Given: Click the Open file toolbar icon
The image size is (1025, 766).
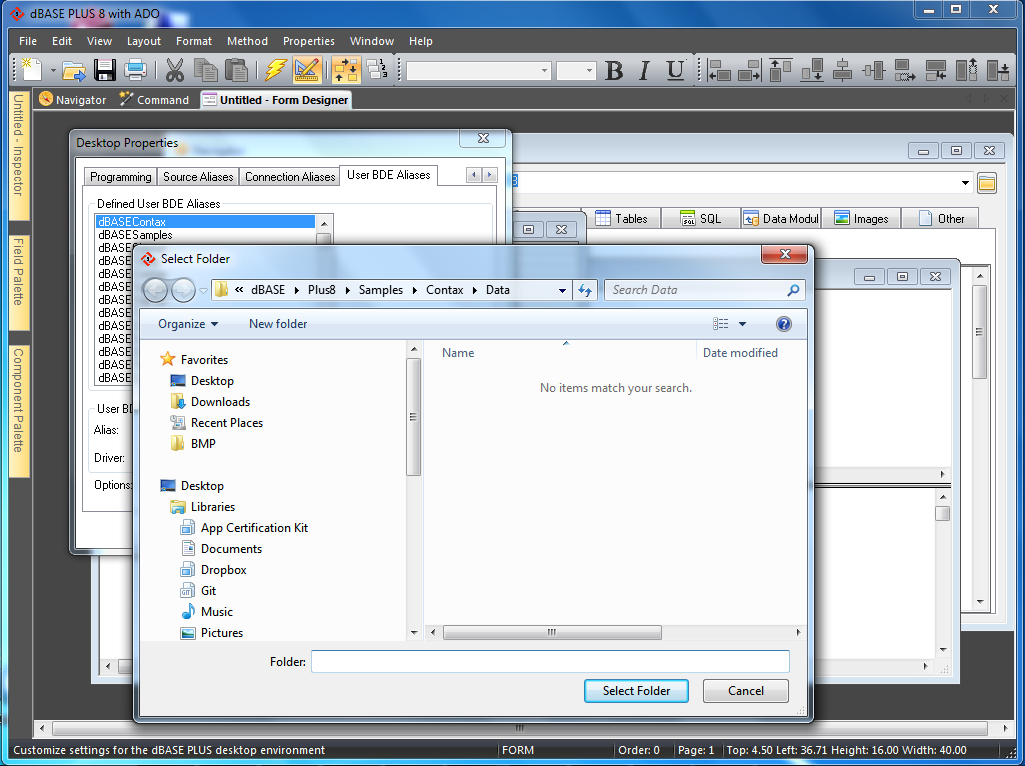Looking at the screenshot, I should (74, 70).
